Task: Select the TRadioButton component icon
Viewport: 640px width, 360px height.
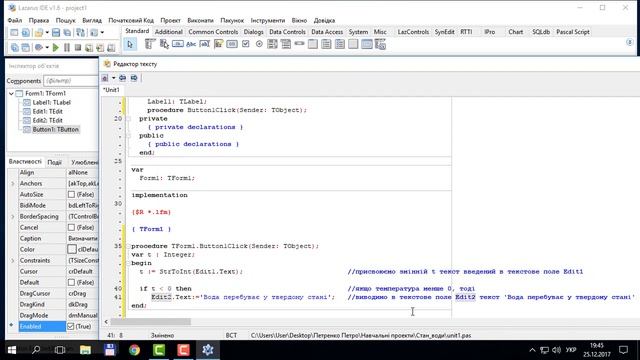Action: click(x=259, y=44)
